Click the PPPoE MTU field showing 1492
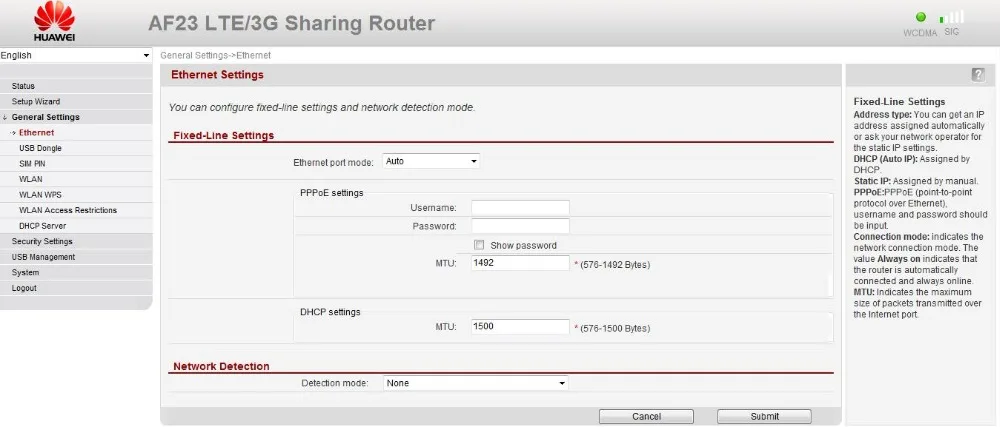This screenshot has height=427, width=1000. point(520,263)
